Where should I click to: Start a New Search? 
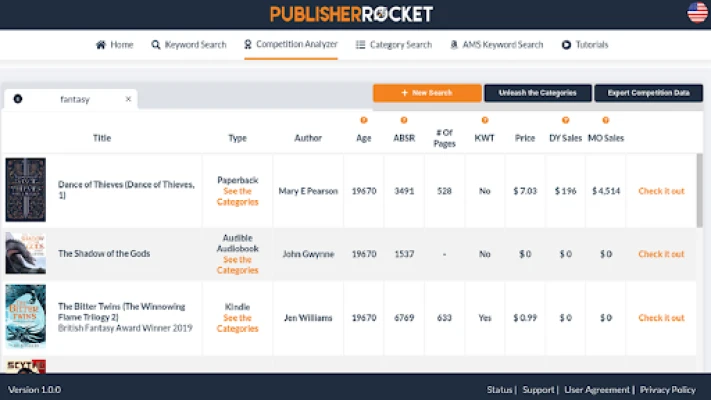pyautogui.click(x=427, y=93)
